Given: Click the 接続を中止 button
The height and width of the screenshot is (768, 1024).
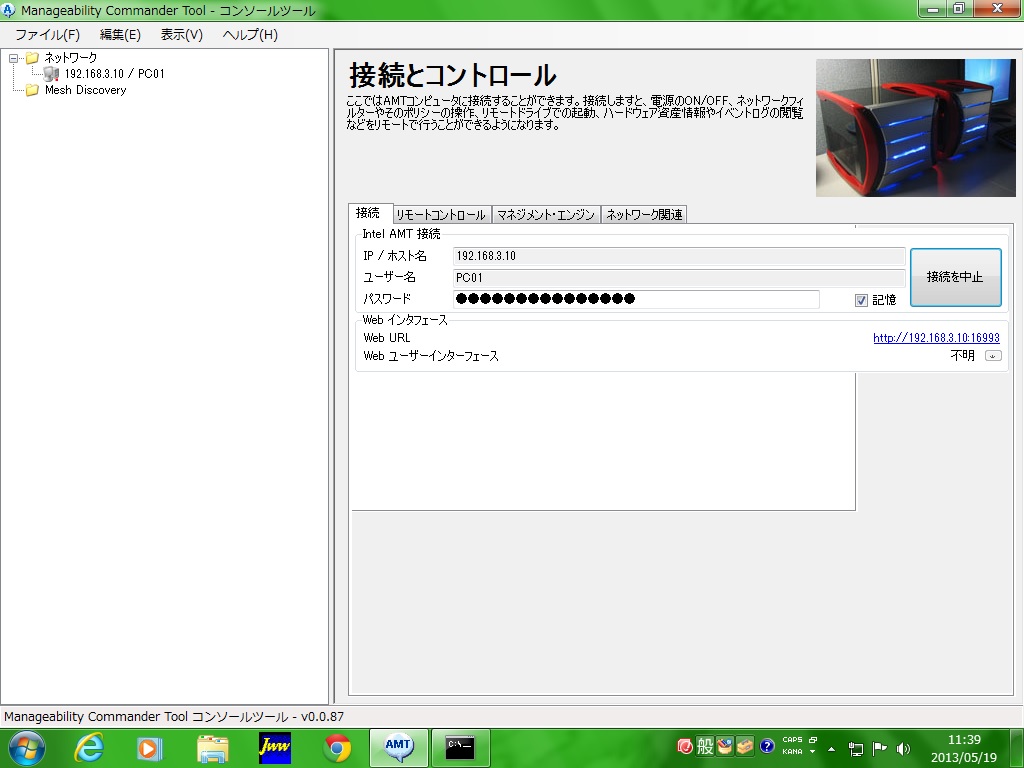Looking at the screenshot, I should (955, 277).
